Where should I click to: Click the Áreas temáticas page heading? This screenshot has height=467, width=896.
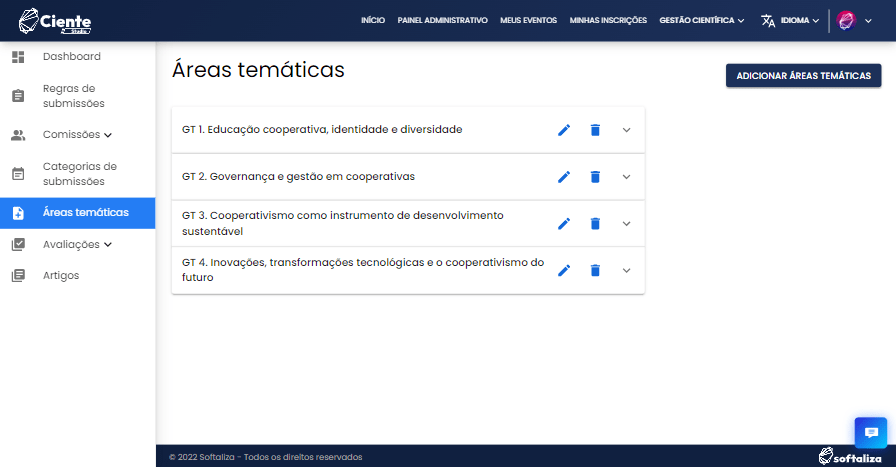258,70
